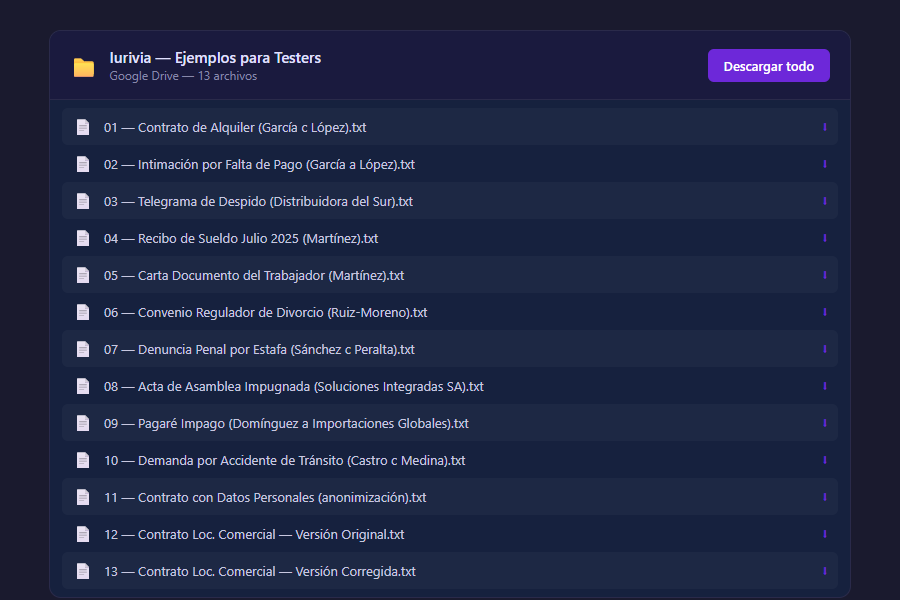
Task: Open '10 — Demanda por Accidente de Tránsito' file name
Action: [x=285, y=460]
